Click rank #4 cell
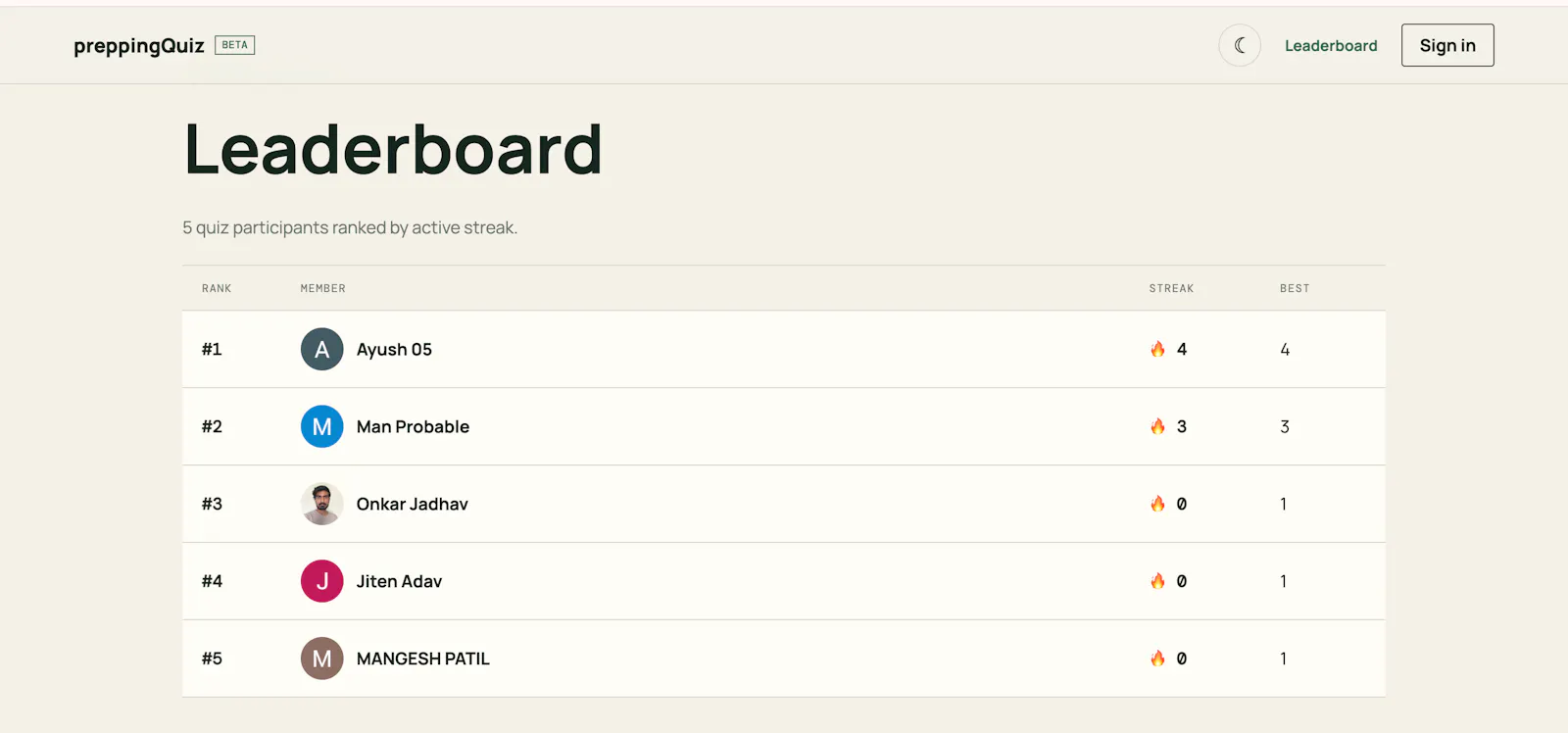The height and width of the screenshot is (733, 1568). [x=212, y=582]
